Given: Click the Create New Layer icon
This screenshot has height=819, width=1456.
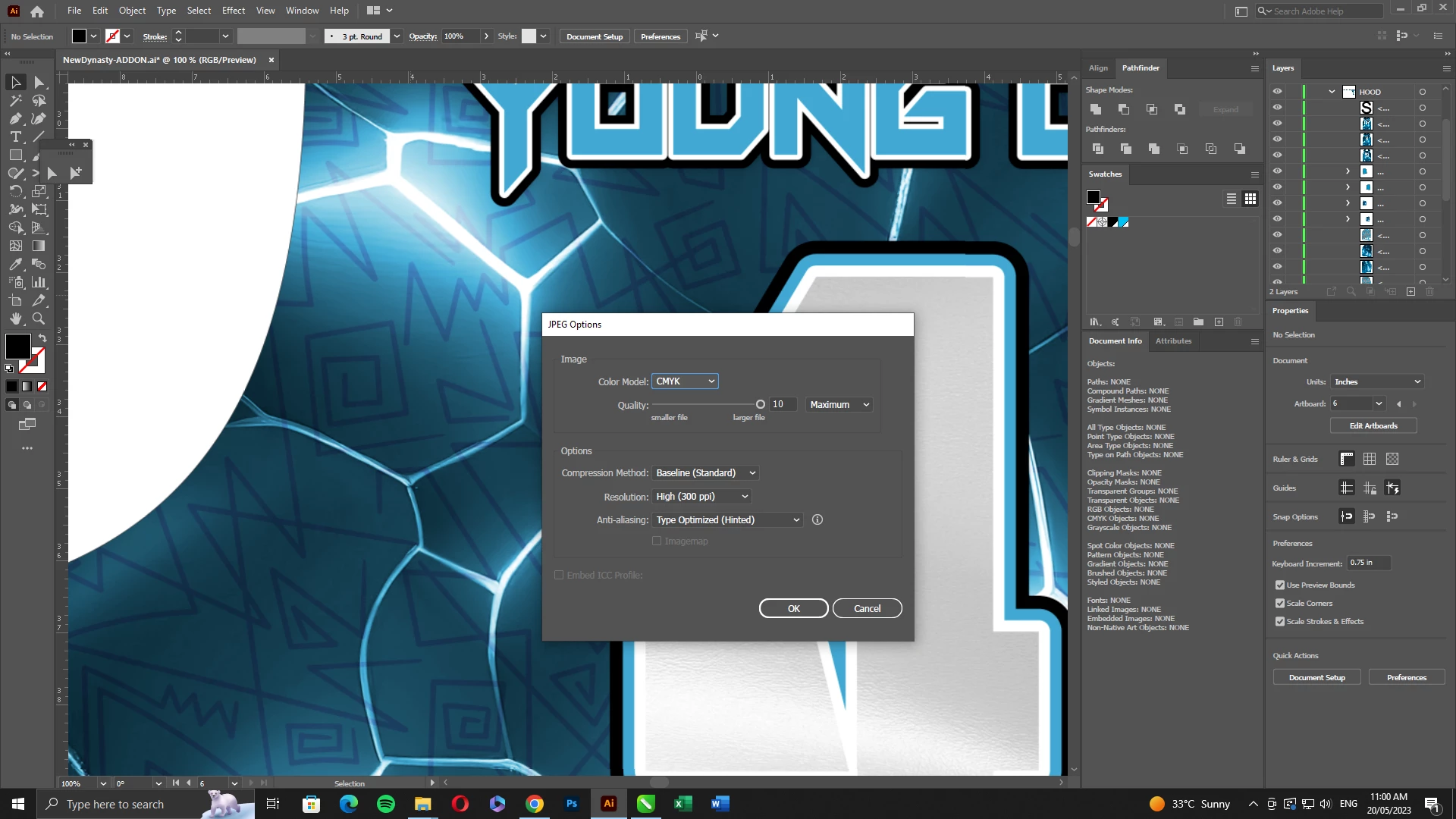Looking at the screenshot, I should [x=1410, y=291].
